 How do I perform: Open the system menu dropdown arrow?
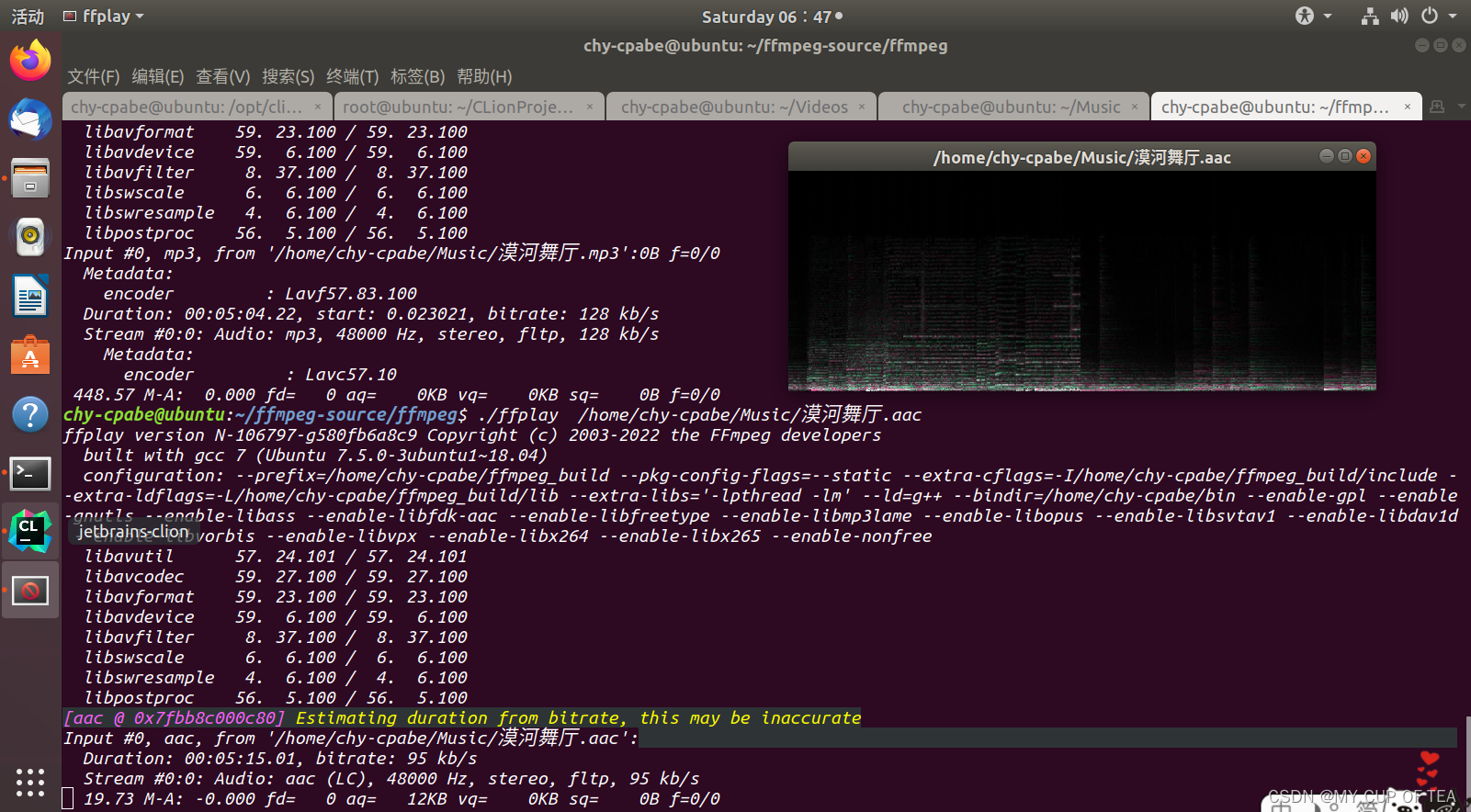[1453, 16]
